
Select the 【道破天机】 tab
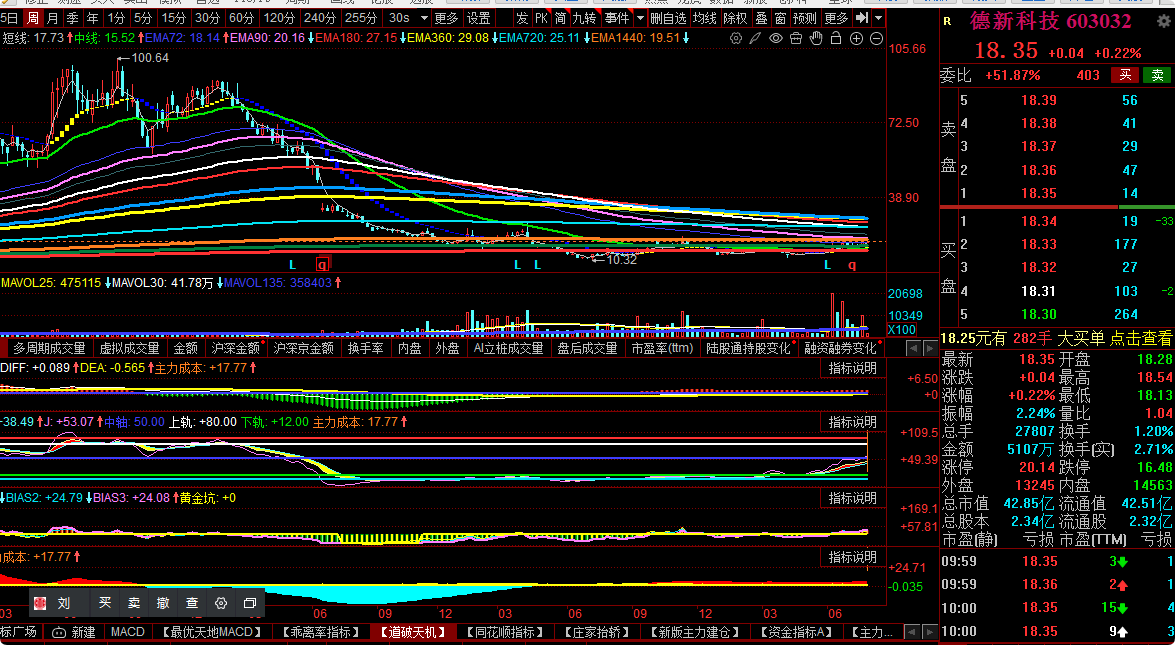tap(412, 632)
